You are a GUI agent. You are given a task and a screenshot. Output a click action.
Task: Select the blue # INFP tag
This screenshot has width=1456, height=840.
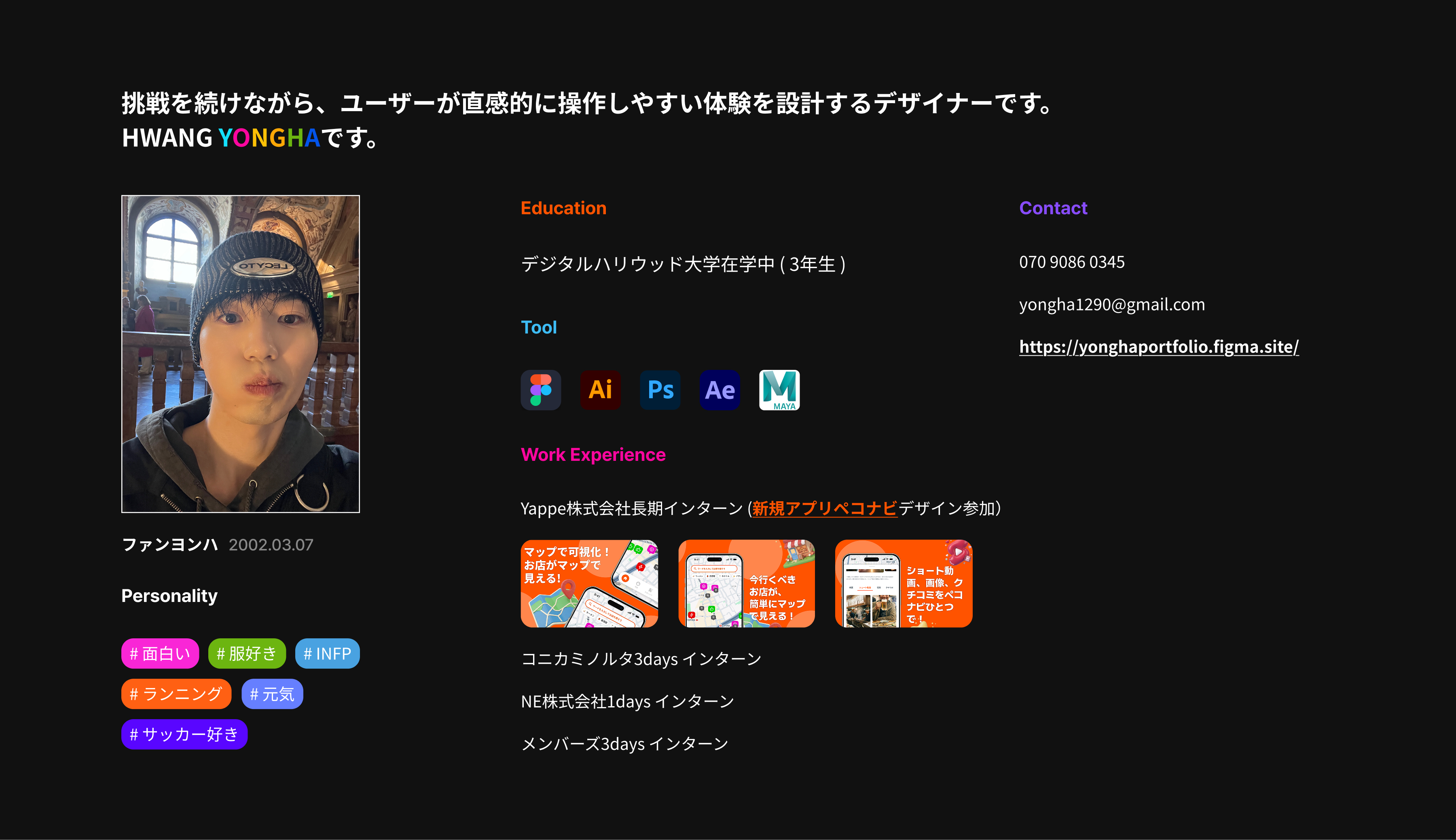327,654
